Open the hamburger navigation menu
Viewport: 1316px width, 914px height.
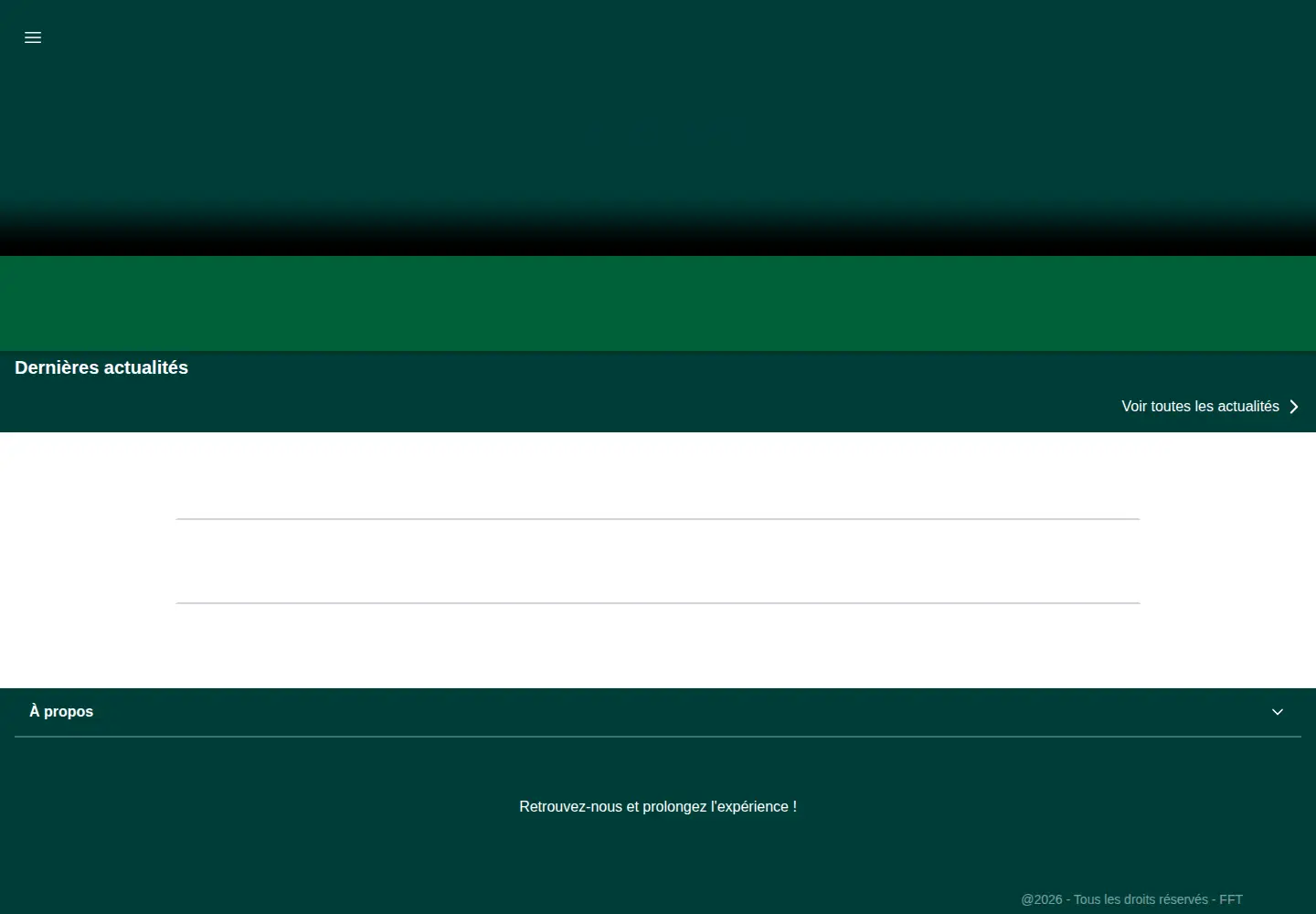click(33, 37)
